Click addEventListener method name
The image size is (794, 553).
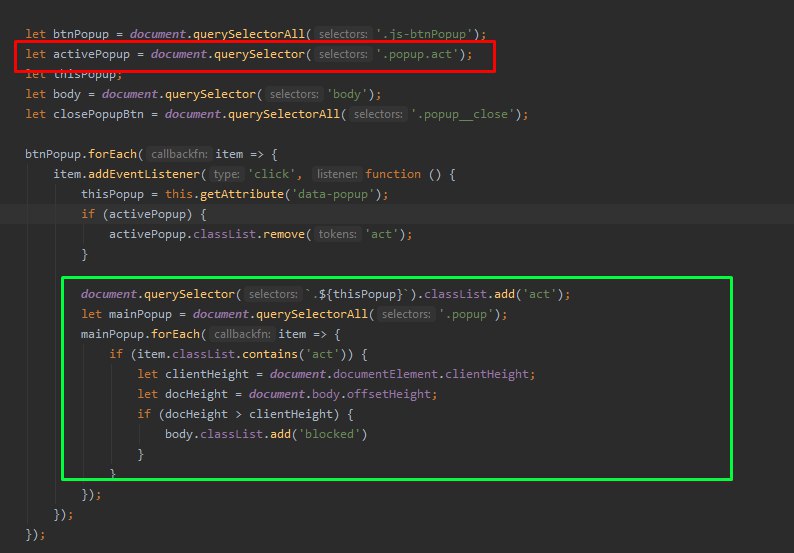[144, 174]
